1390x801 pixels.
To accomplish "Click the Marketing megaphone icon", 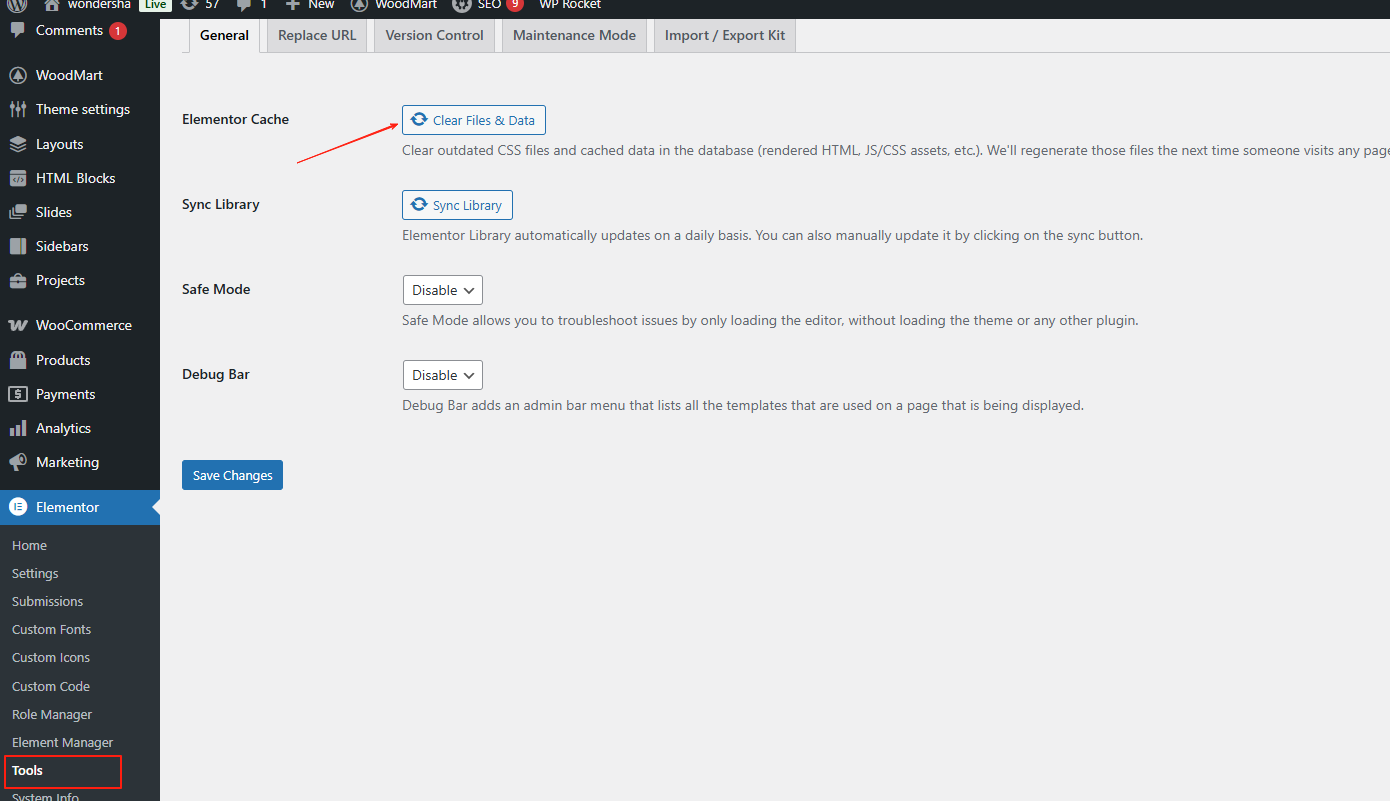I will click(x=18, y=462).
